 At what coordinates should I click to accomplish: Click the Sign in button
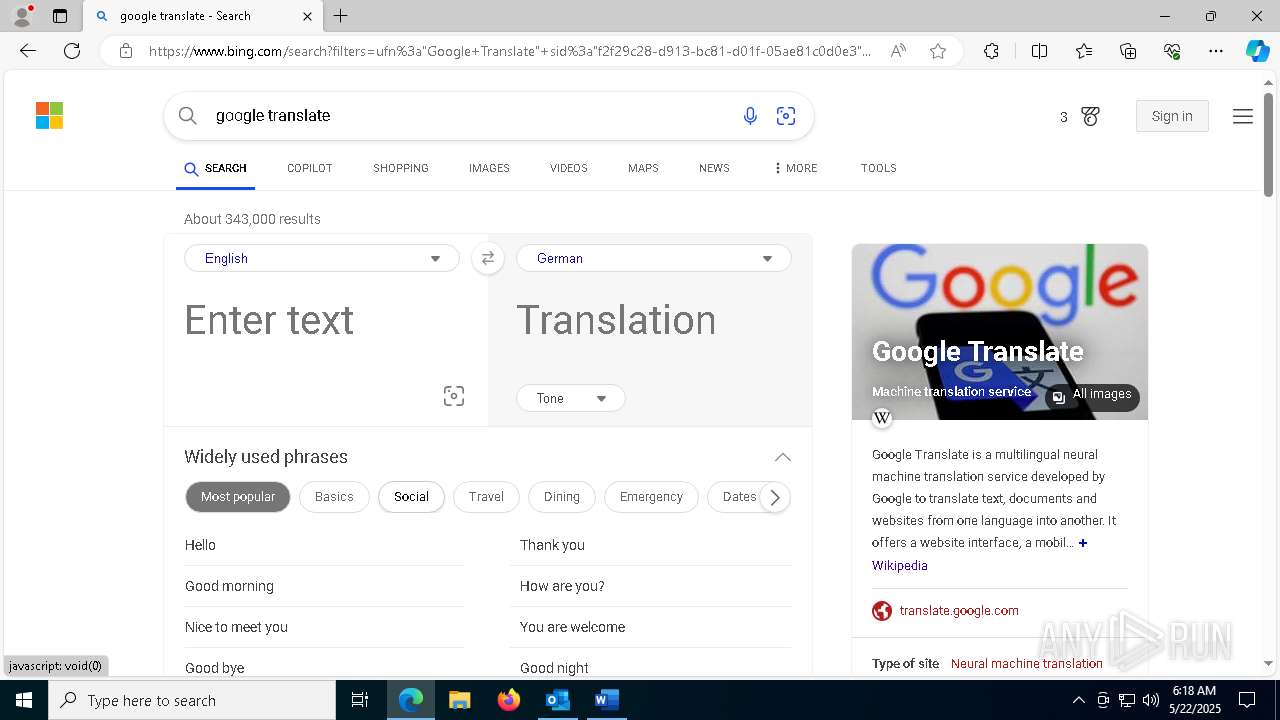[x=1172, y=116]
